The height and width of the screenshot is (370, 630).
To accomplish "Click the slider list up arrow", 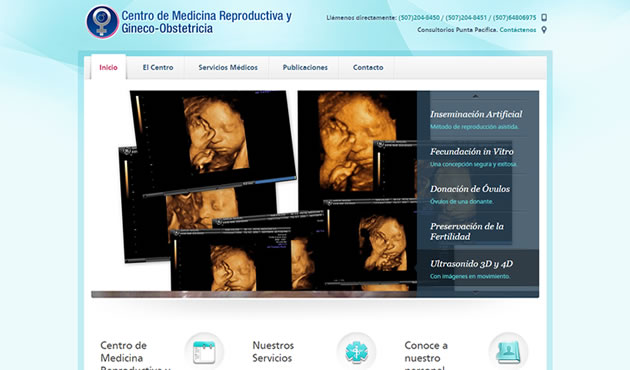I will coord(475,96).
